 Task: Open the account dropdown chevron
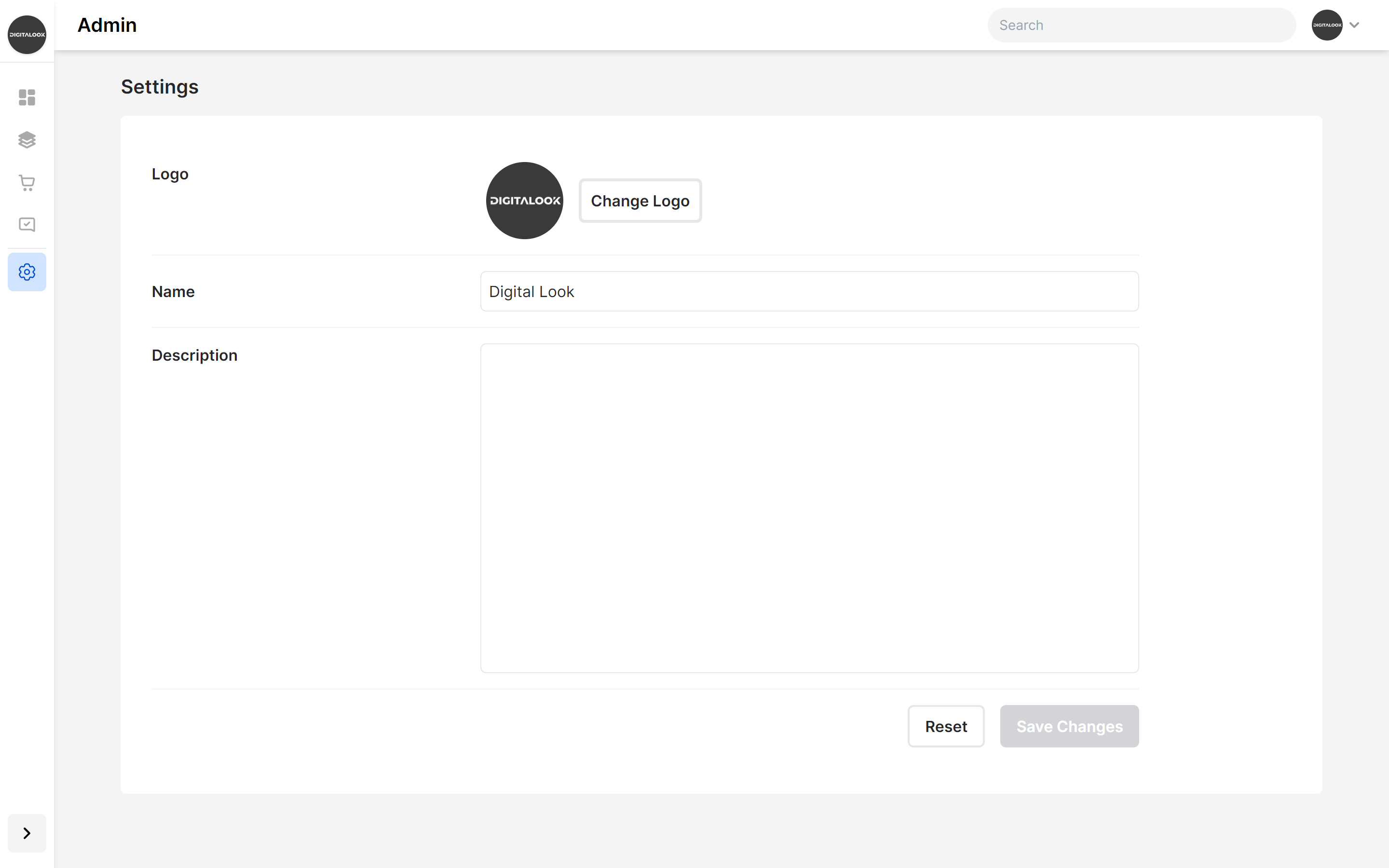click(x=1355, y=25)
